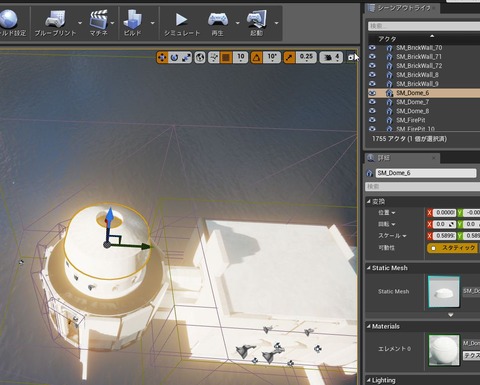Viewport: 480px width, 385px height.
Task: Edit actor name field SM_Dome_6
Action: click(x=426, y=173)
